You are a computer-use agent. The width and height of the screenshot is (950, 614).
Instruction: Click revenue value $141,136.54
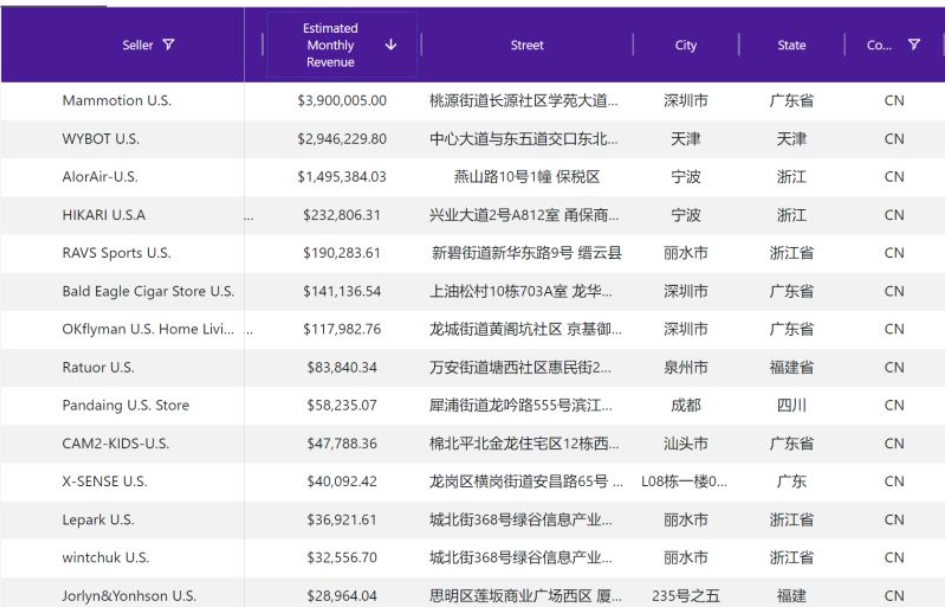tap(342, 291)
